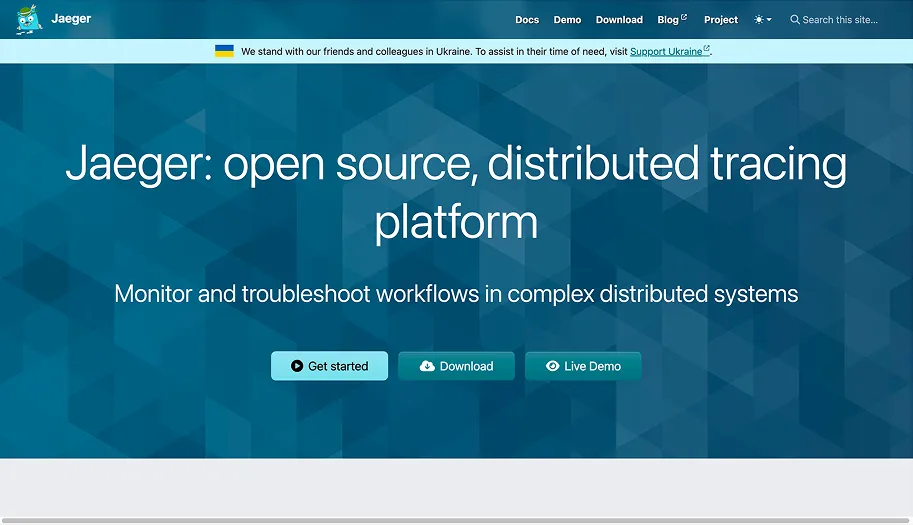The height and width of the screenshot is (525, 913).
Task: Visit the Blog nav link
Action: point(672,20)
